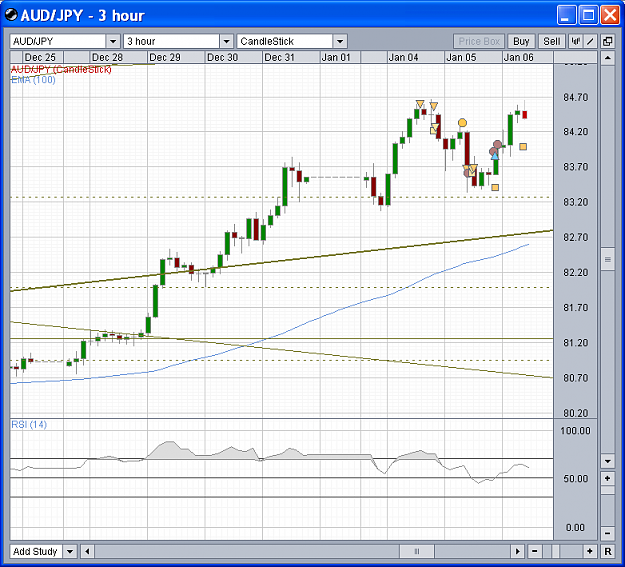625x567 pixels.
Task: Click the CandleStick chart style field
Action: pos(285,41)
